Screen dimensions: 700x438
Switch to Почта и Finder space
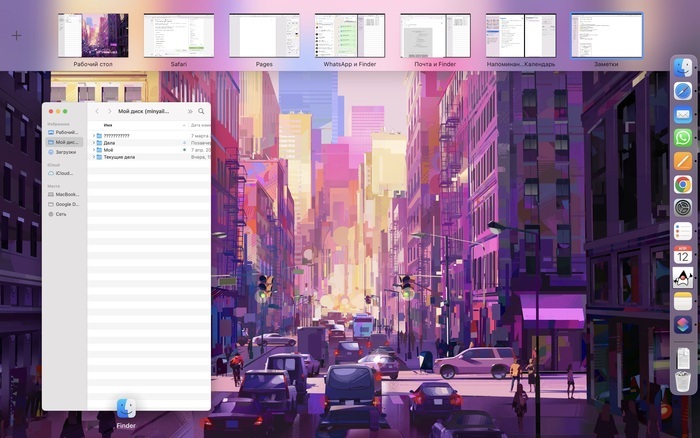(x=435, y=36)
